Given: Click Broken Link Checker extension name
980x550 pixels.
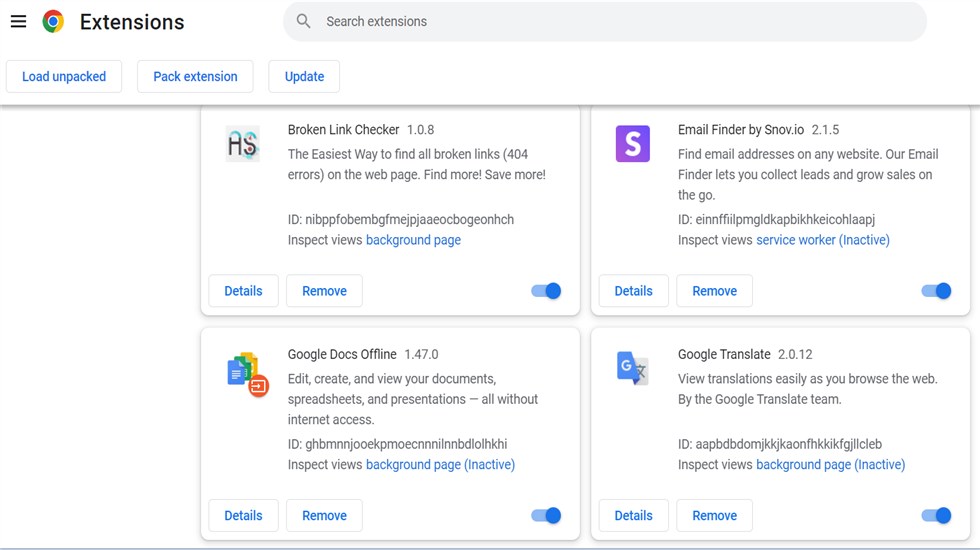Looking at the screenshot, I should pyautogui.click(x=343, y=129).
